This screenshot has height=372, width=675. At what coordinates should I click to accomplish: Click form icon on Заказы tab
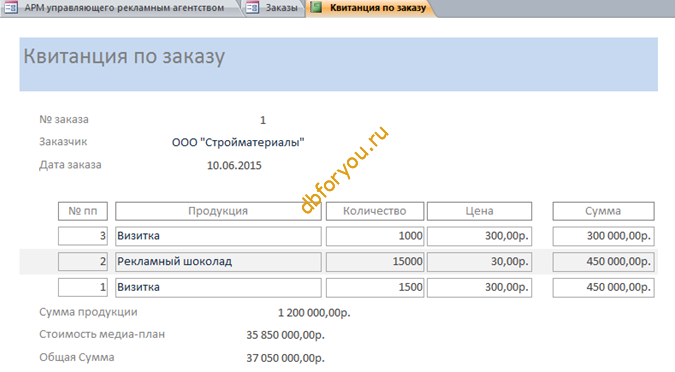click(x=252, y=7)
